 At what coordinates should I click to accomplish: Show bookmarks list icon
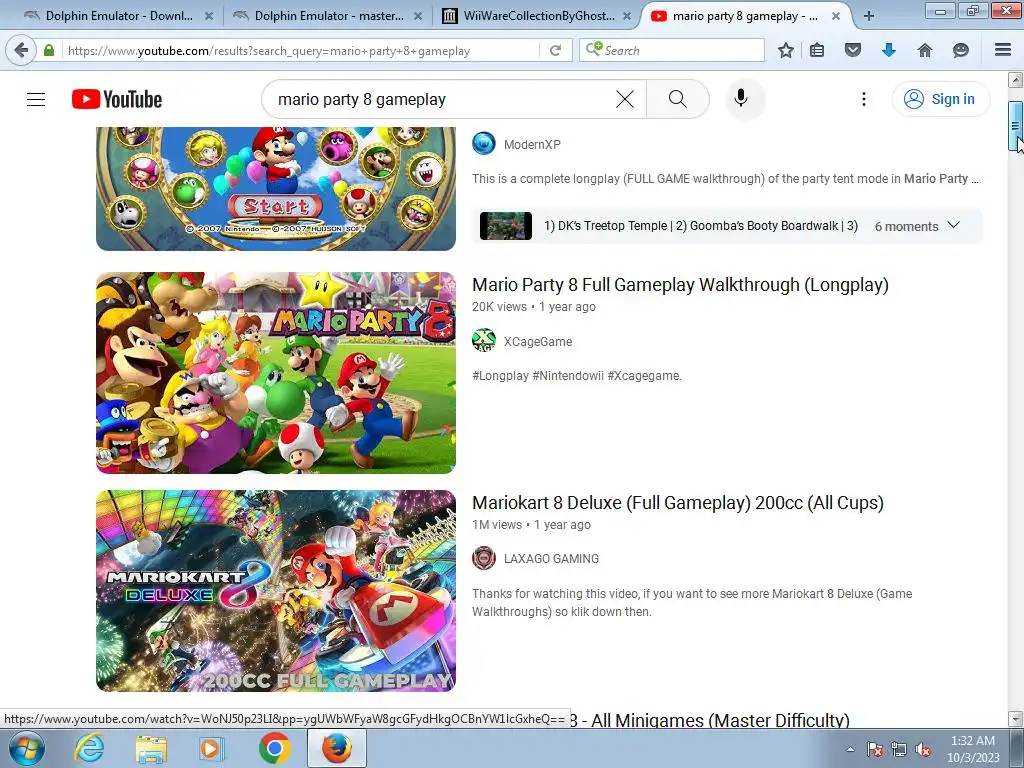point(817,50)
